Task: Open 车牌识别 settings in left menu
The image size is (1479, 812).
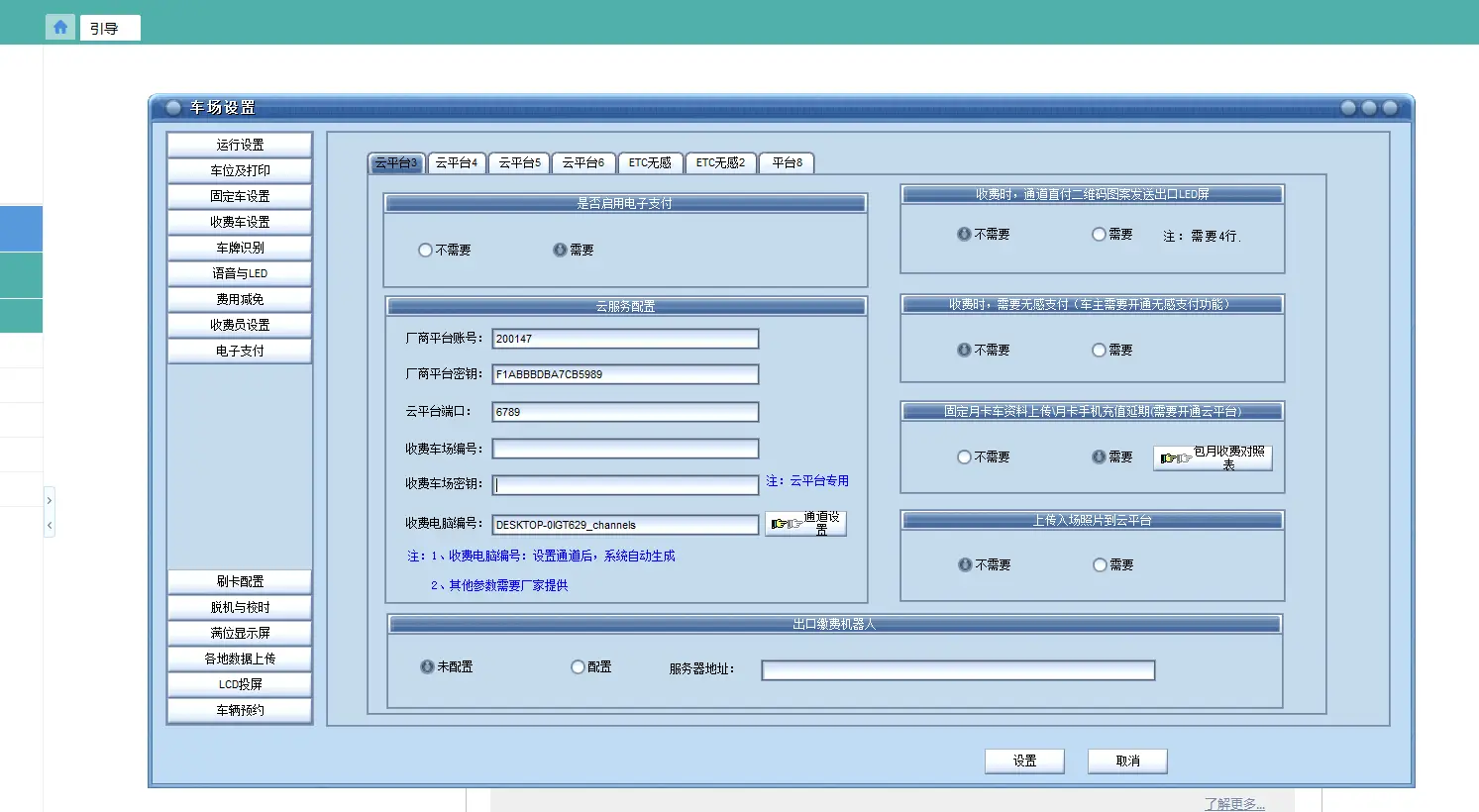Action: tap(240, 248)
